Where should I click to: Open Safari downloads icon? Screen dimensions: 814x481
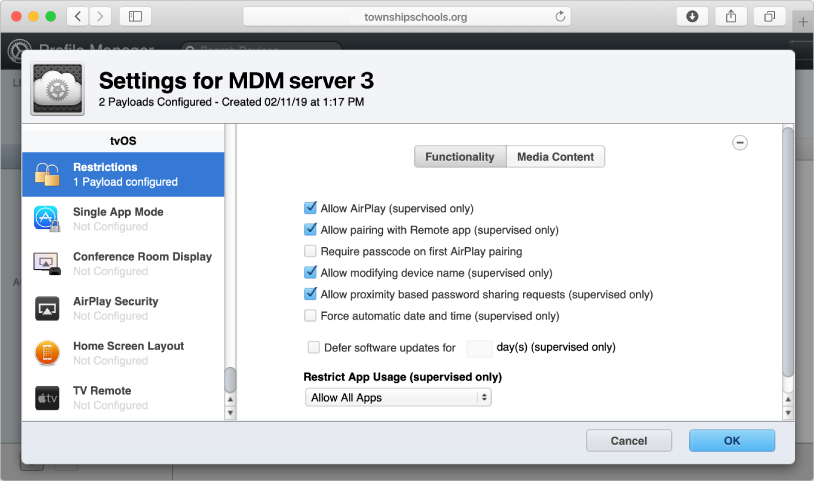pos(692,16)
